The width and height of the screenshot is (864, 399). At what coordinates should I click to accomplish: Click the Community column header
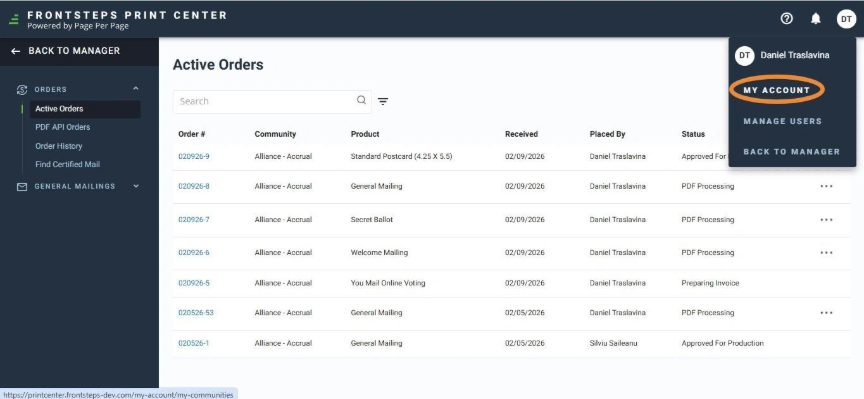coord(275,134)
